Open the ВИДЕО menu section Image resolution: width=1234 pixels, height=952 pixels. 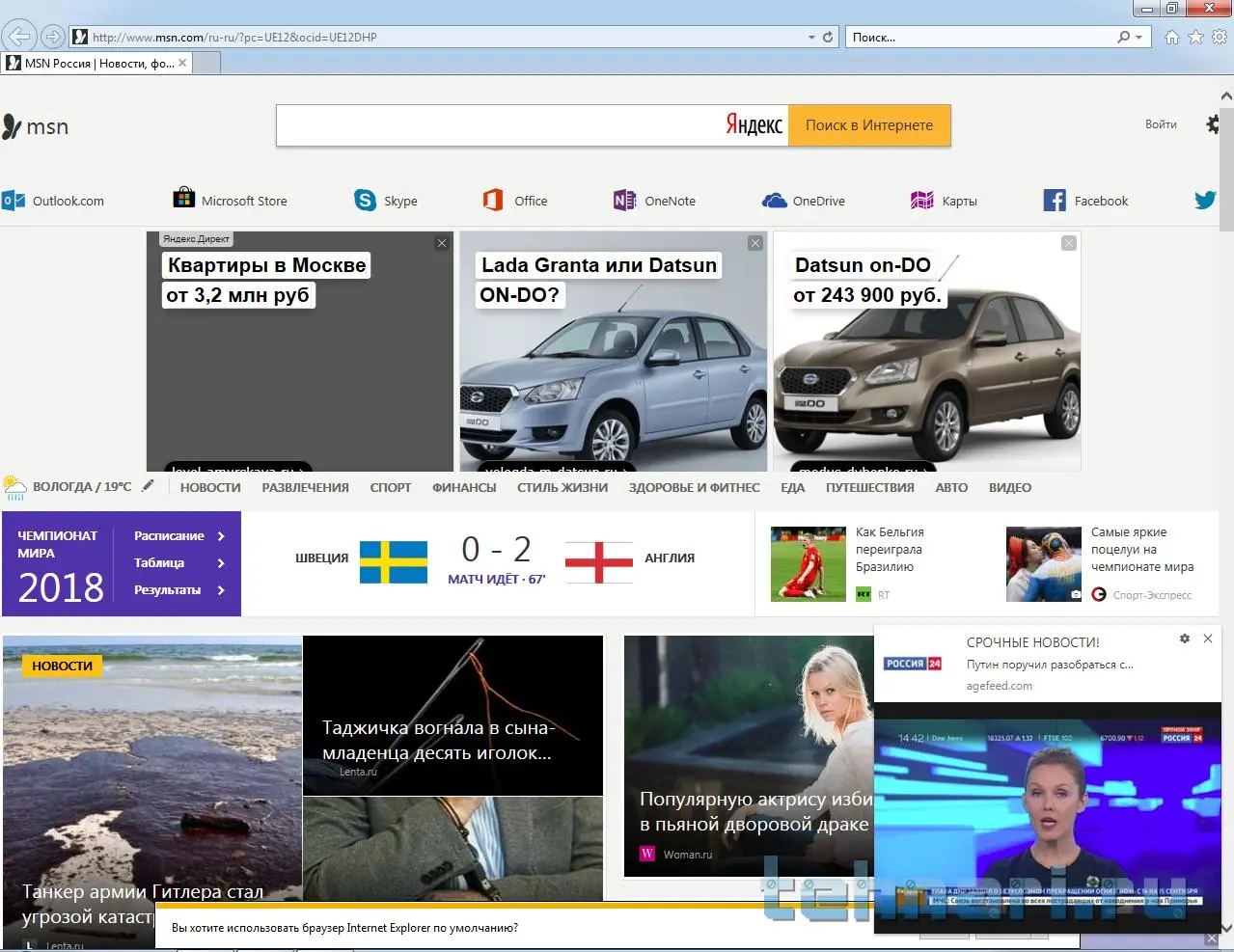1010,487
